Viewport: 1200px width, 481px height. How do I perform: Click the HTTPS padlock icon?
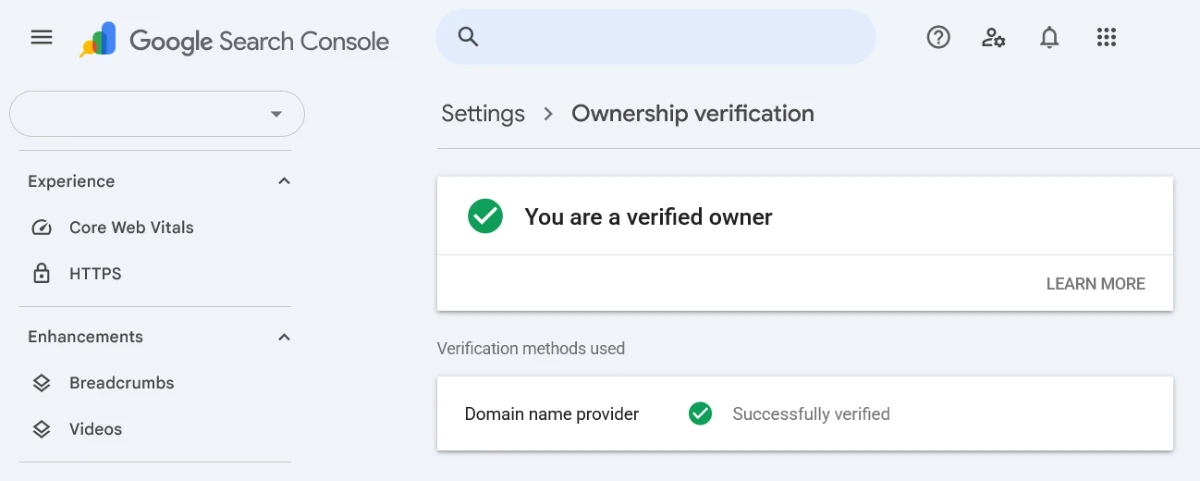[x=41, y=273]
